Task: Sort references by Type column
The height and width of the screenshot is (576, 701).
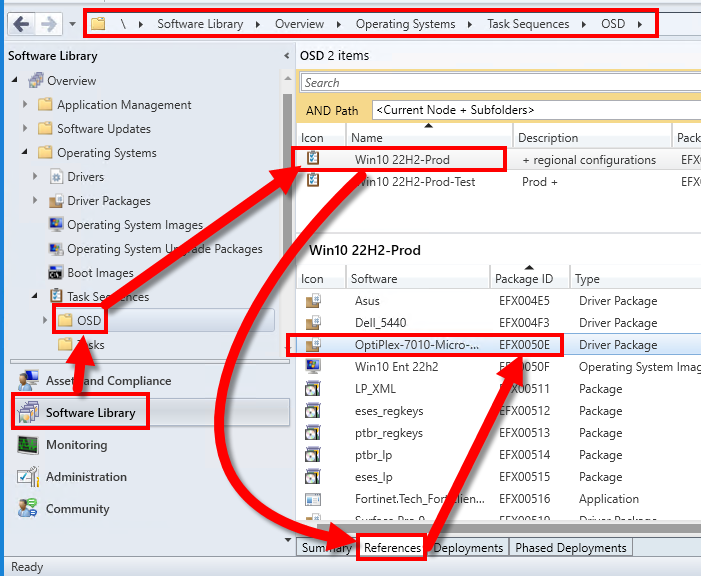Action: (636, 279)
